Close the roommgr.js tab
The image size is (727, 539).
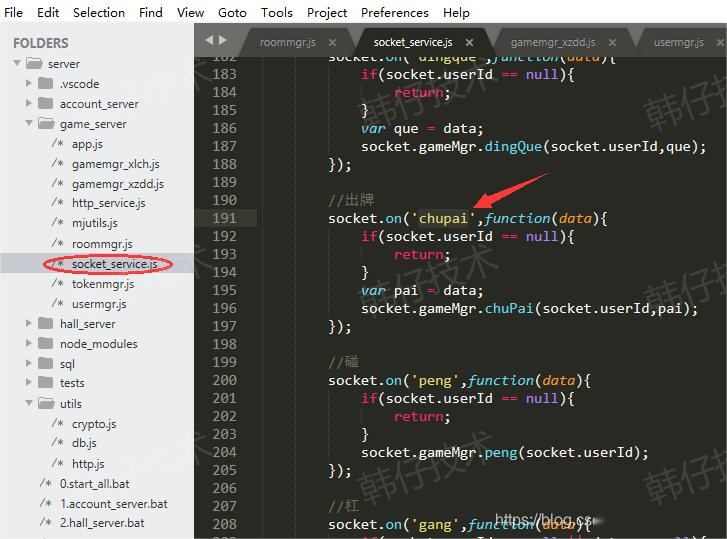coord(332,43)
